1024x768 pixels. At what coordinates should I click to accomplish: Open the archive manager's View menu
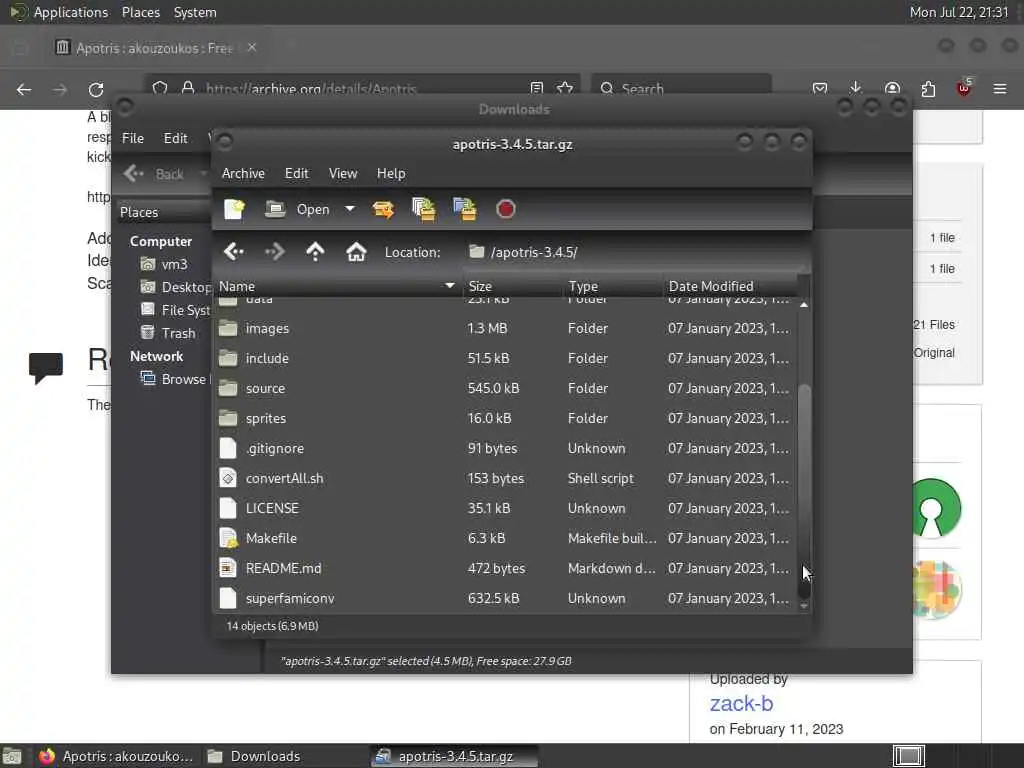343,173
